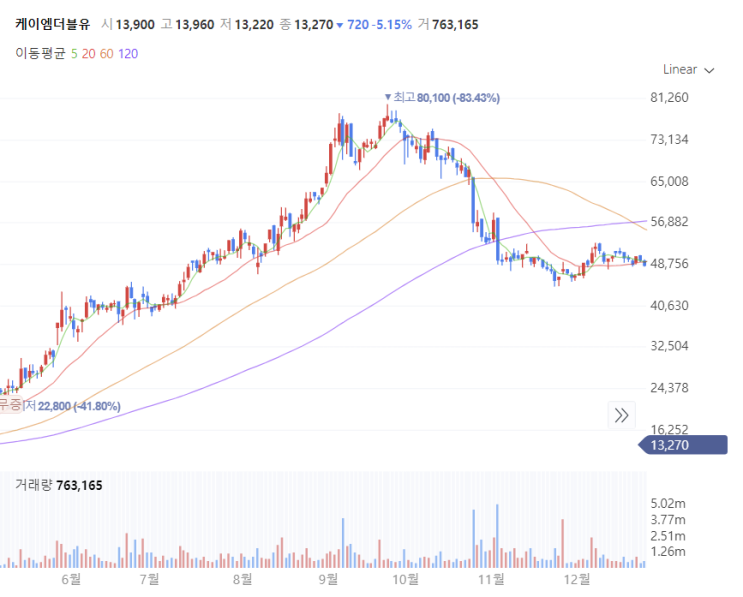Click the 최고 80,100 high price marker
The height and width of the screenshot is (597, 743).
[445, 98]
